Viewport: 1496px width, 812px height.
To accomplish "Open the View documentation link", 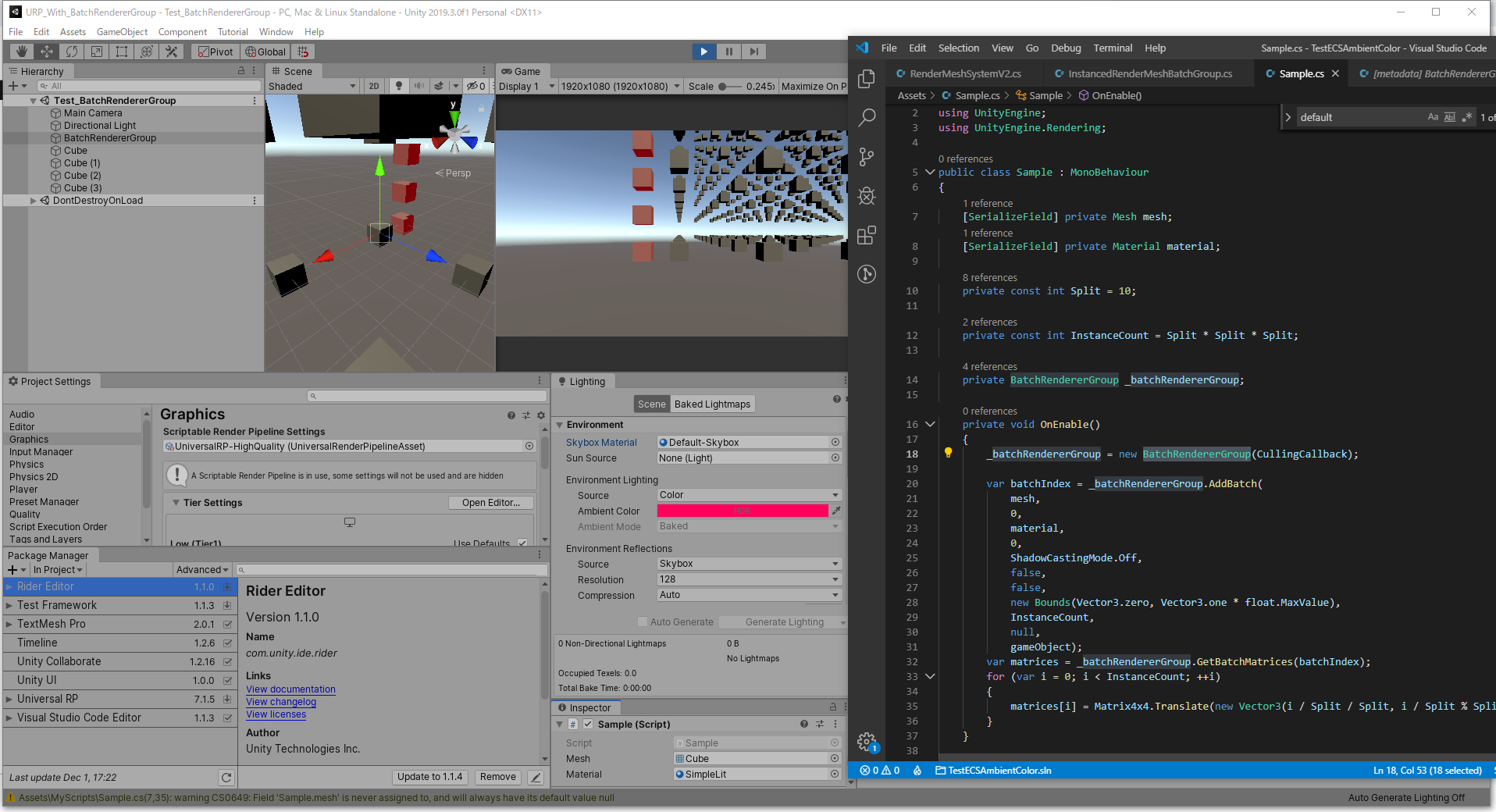I will pos(290,689).
